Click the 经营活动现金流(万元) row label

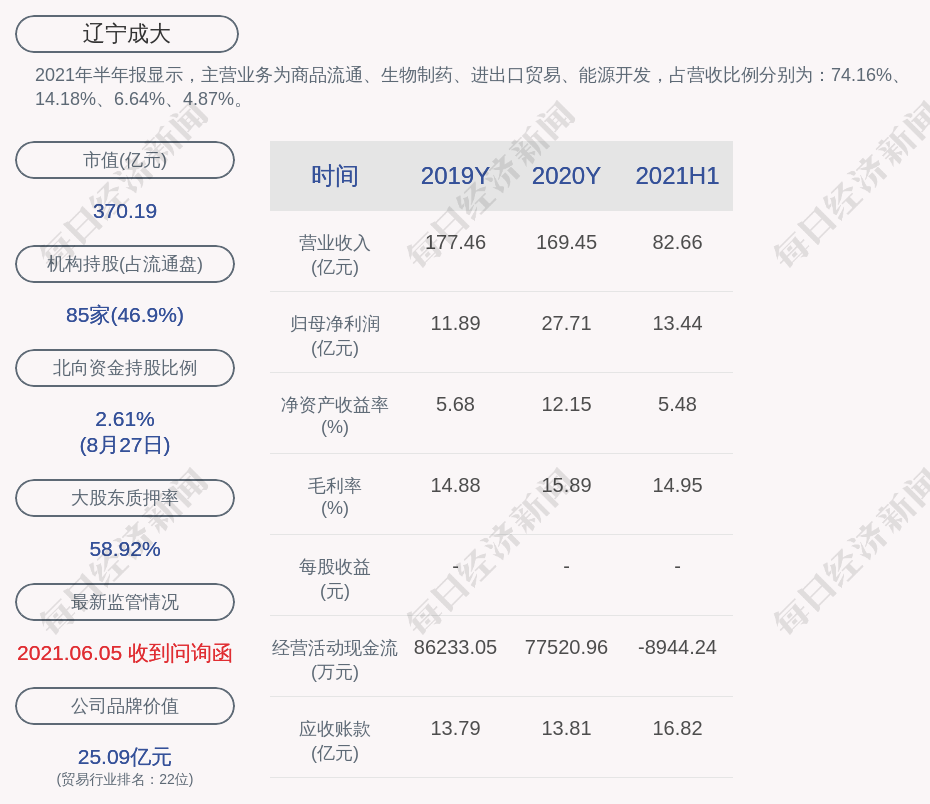click(x=335, y=659)
